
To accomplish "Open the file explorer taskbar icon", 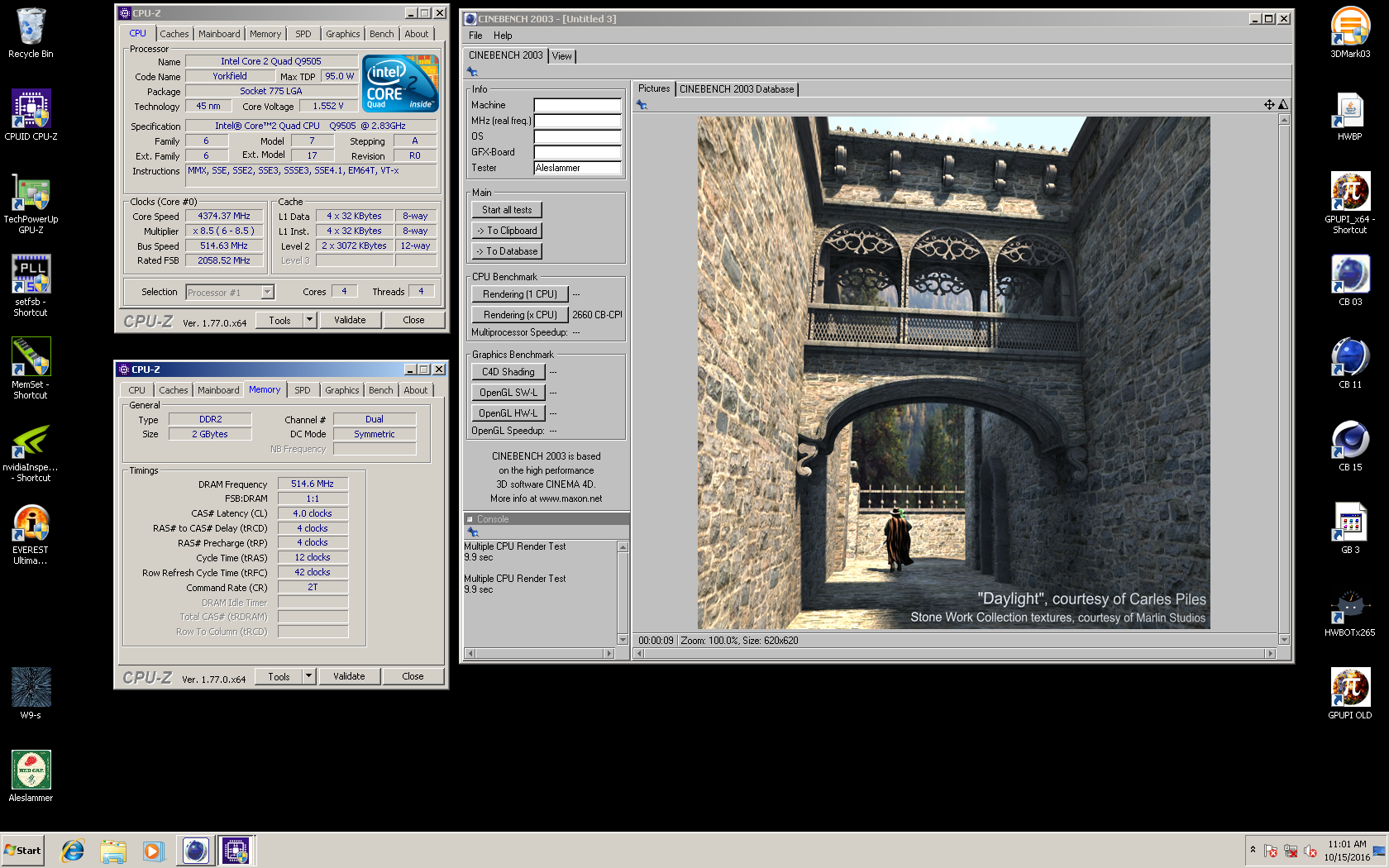I will 113,851.
